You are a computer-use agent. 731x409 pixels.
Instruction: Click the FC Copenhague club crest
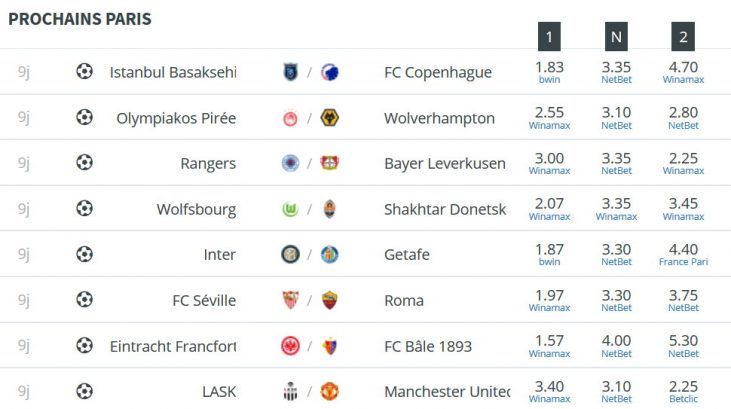click(x=330, y=72)
